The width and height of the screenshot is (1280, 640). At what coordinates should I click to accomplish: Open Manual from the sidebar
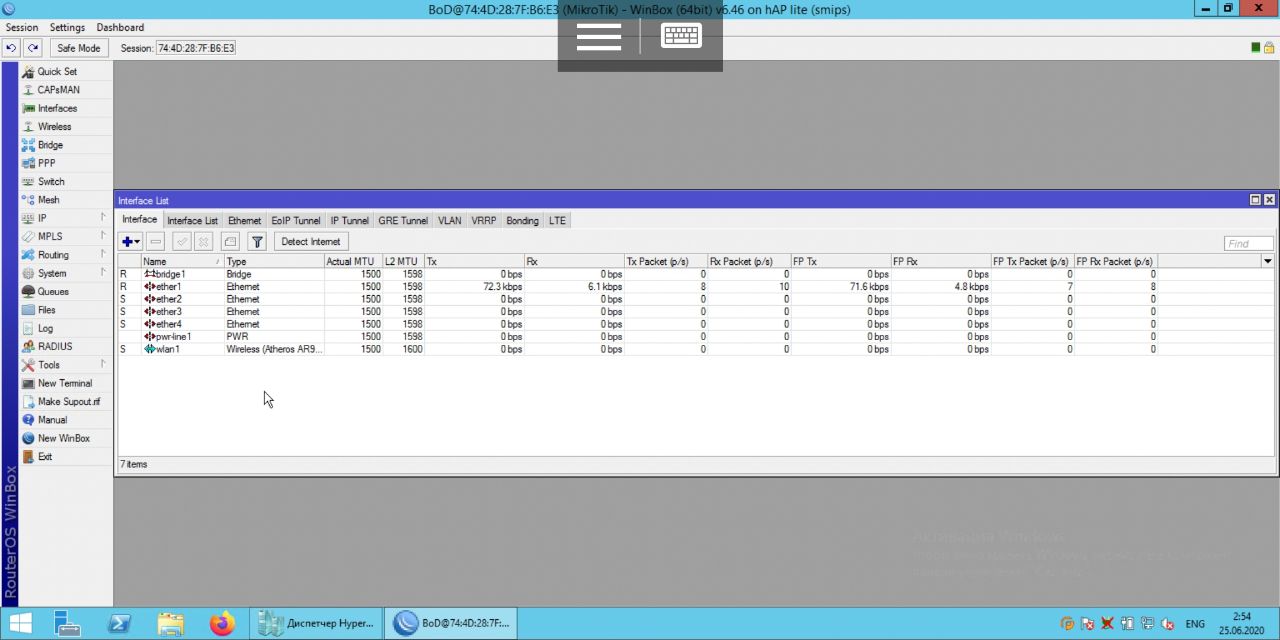point(52,420)
